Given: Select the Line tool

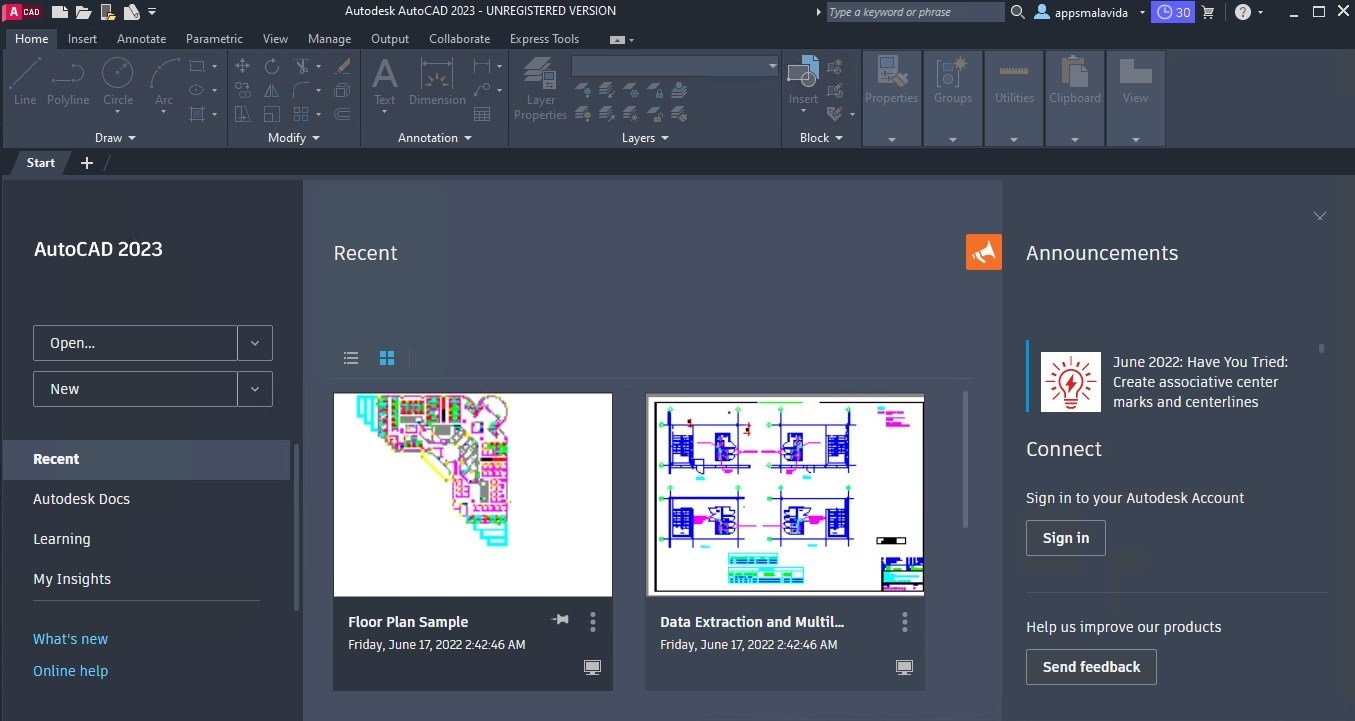Looking at the screenshot, I should pos(25,81).
